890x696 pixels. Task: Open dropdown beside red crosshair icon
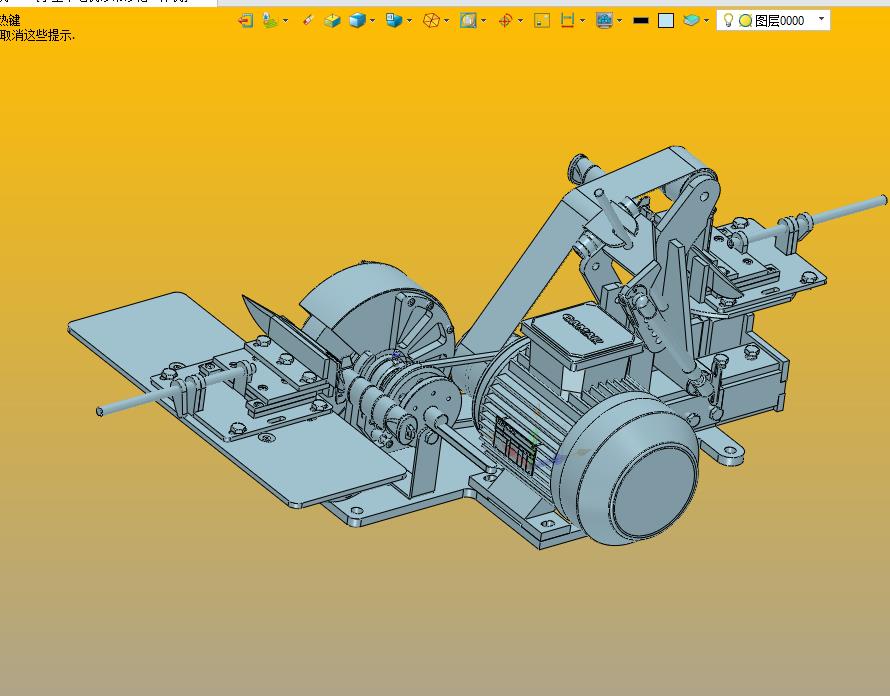pyautogui.click(x=520, y=21)
